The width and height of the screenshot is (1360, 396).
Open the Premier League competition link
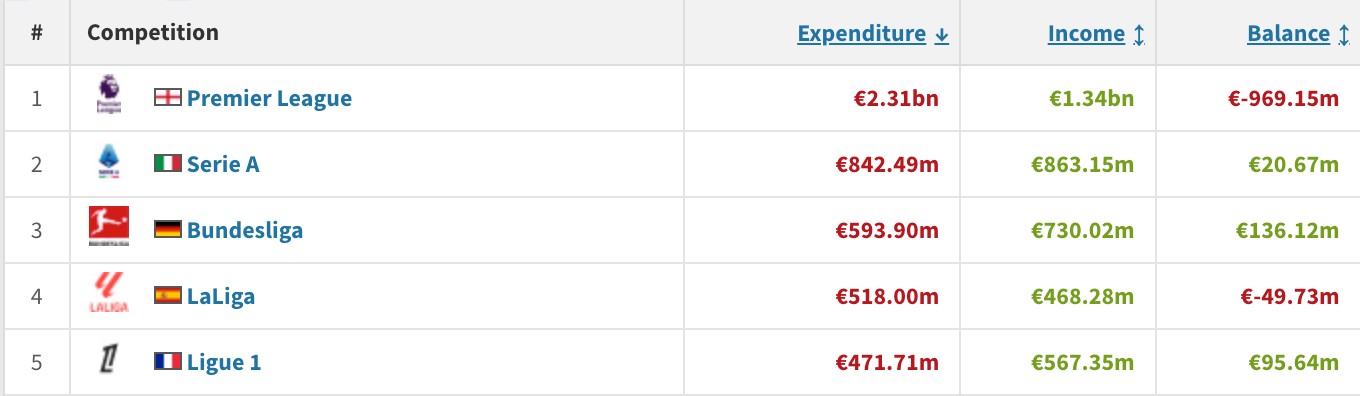tap(269, 98)
